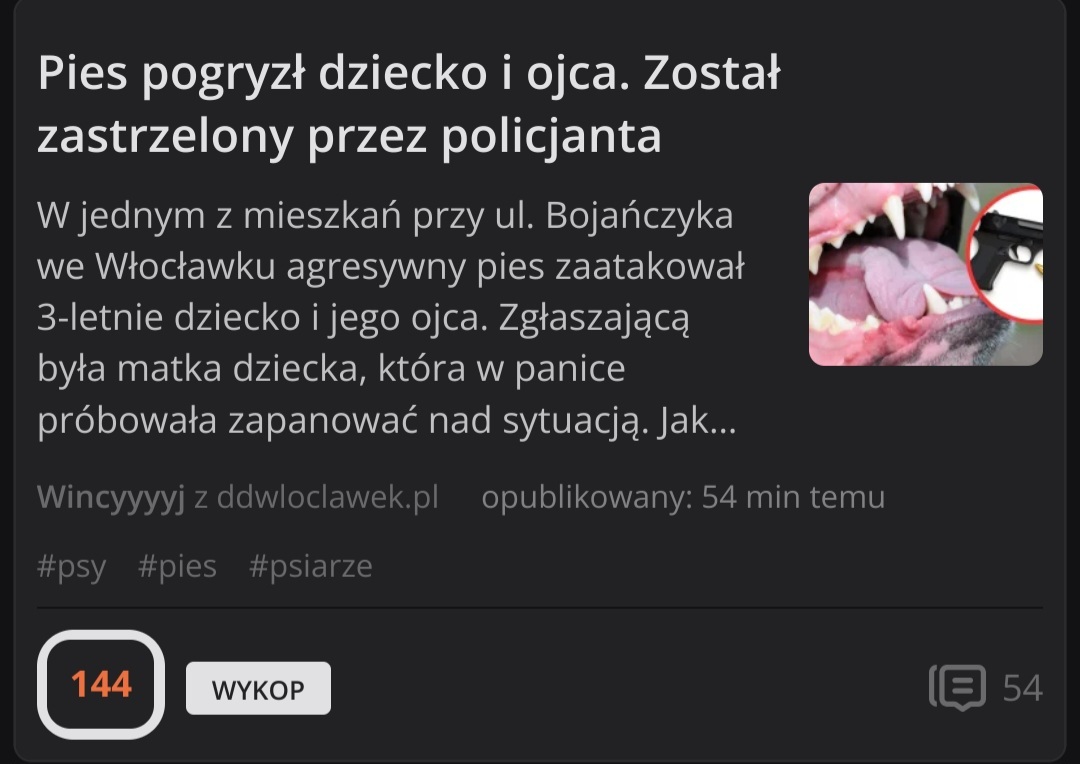1080x764 pixels.
Task: Open author profile Wincyyyyj
Action: [x=111, y=497]
